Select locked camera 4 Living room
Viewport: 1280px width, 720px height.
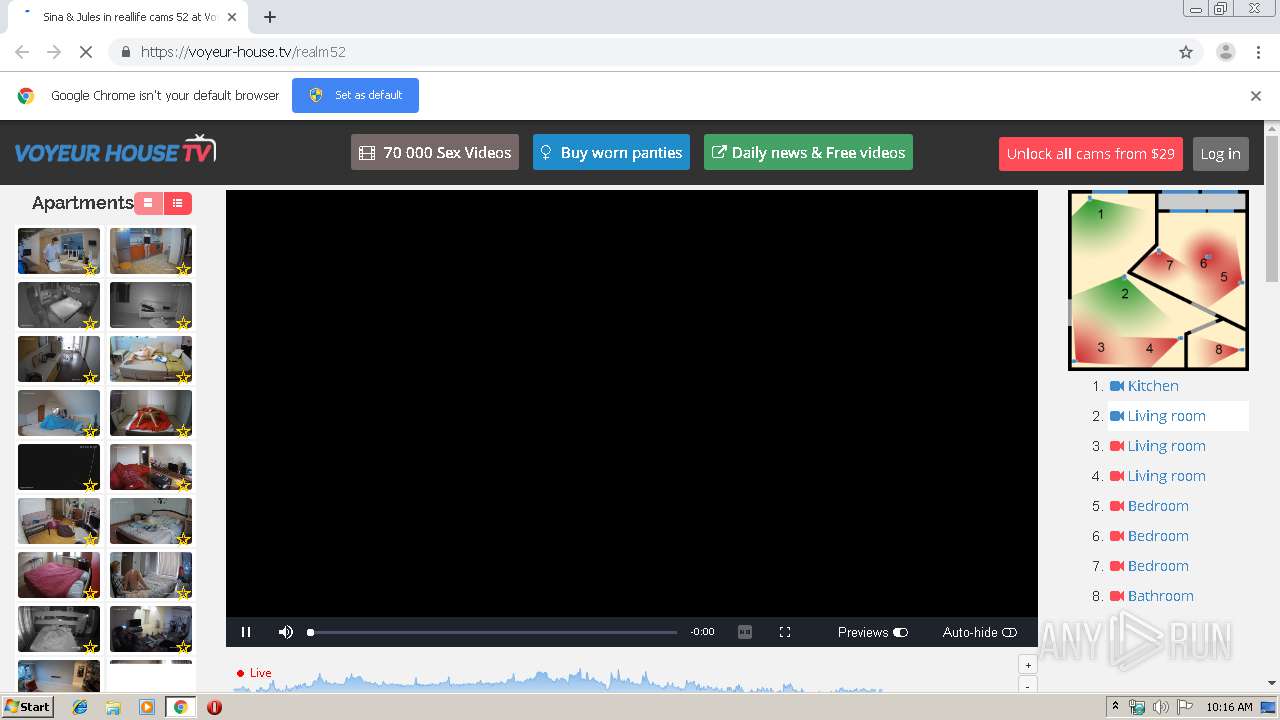click(x=1157, y=476)
